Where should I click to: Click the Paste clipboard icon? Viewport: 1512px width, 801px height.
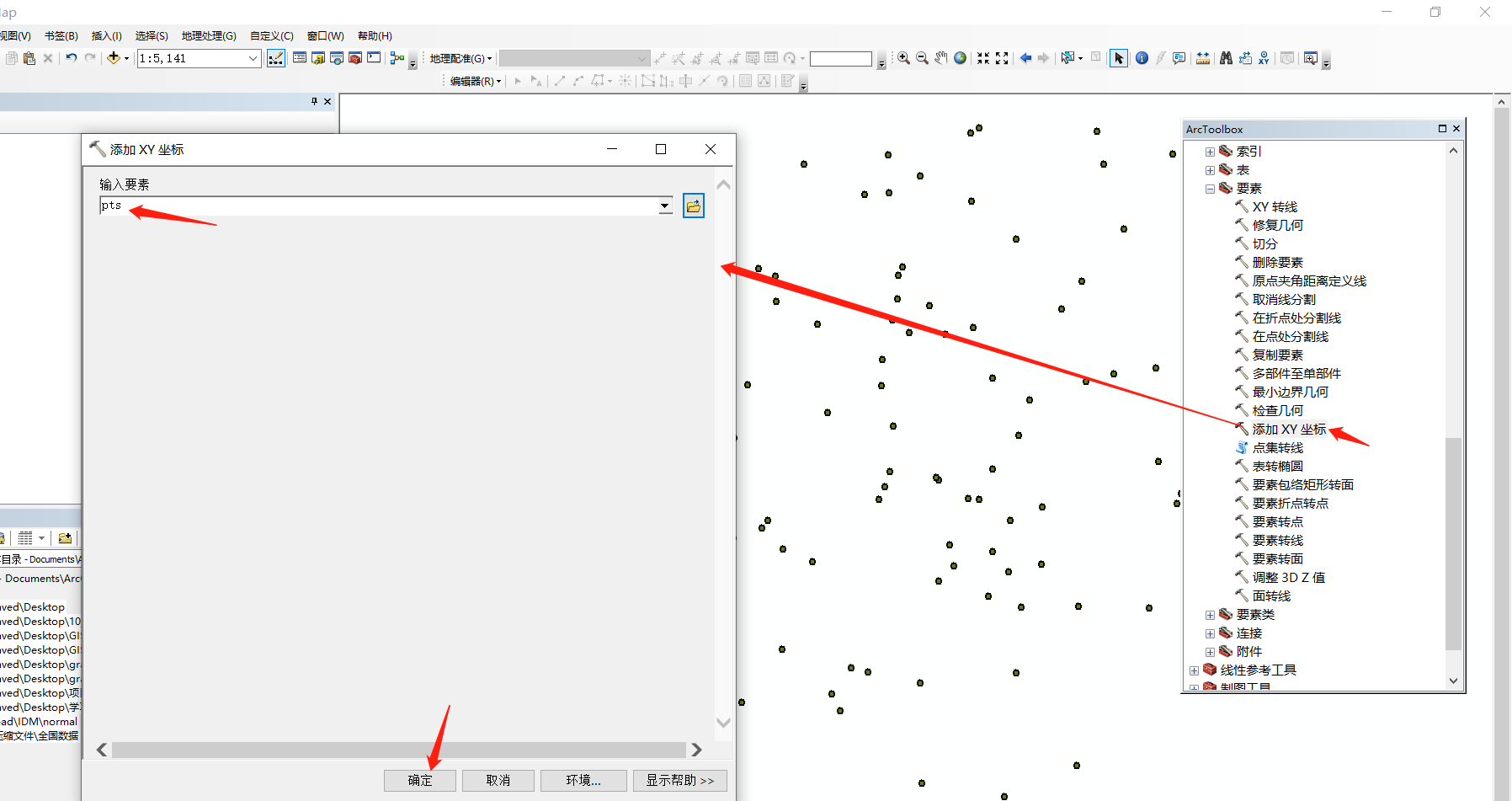29,58
